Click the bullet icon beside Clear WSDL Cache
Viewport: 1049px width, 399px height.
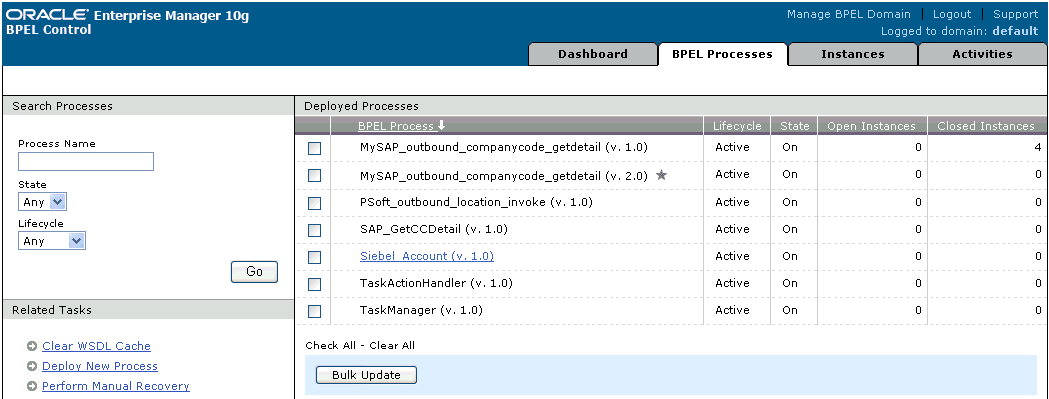tap(31, 346)
